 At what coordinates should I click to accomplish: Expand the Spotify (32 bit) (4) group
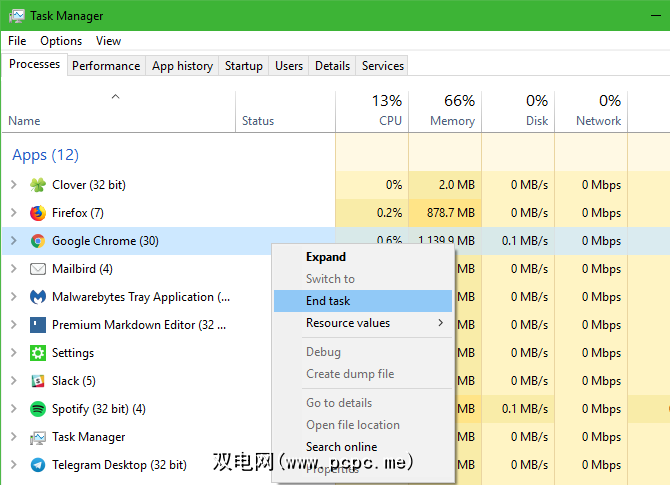[x=14, y=409]
